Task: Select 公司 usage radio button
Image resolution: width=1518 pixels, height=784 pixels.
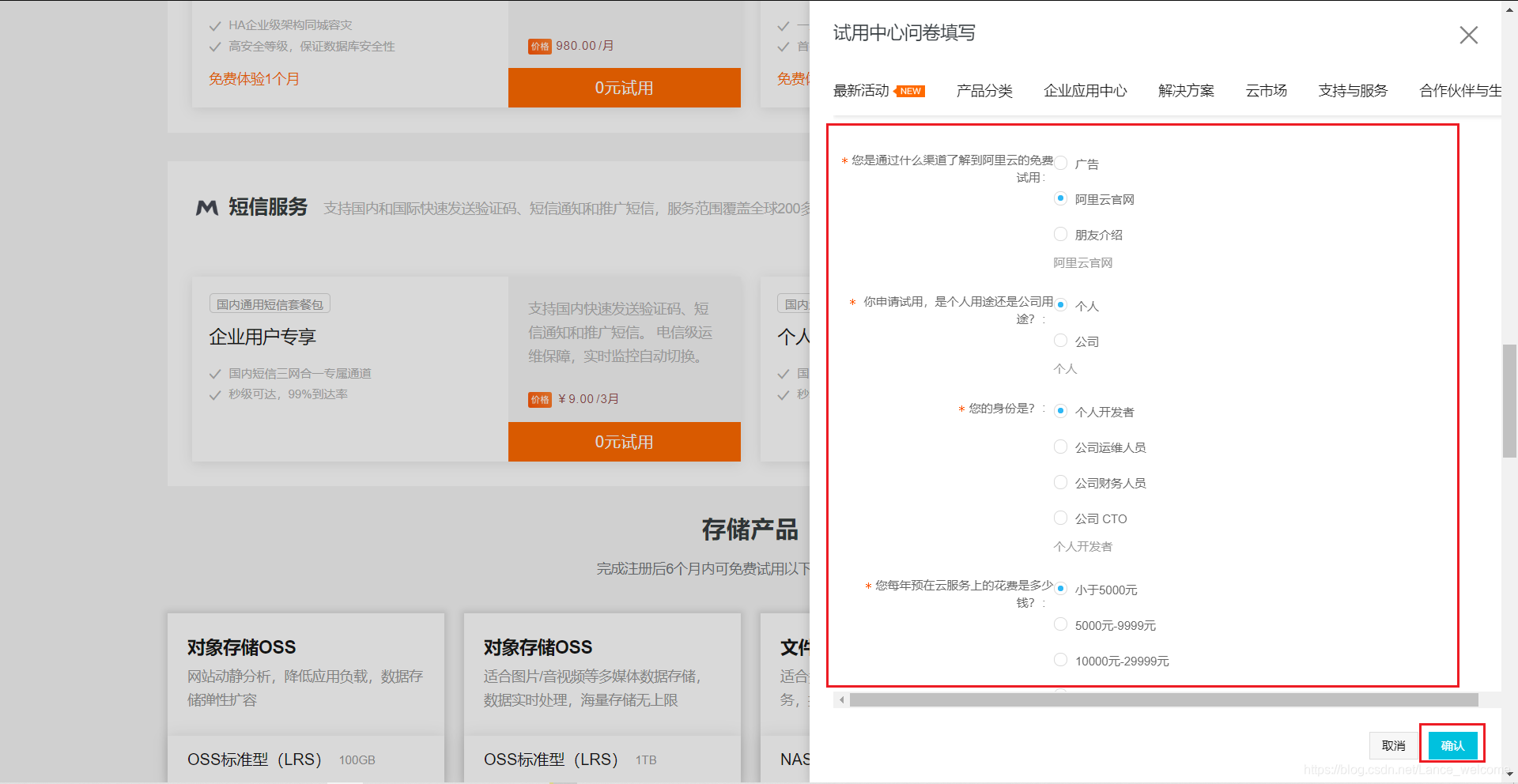Action: click(1061, 341)
